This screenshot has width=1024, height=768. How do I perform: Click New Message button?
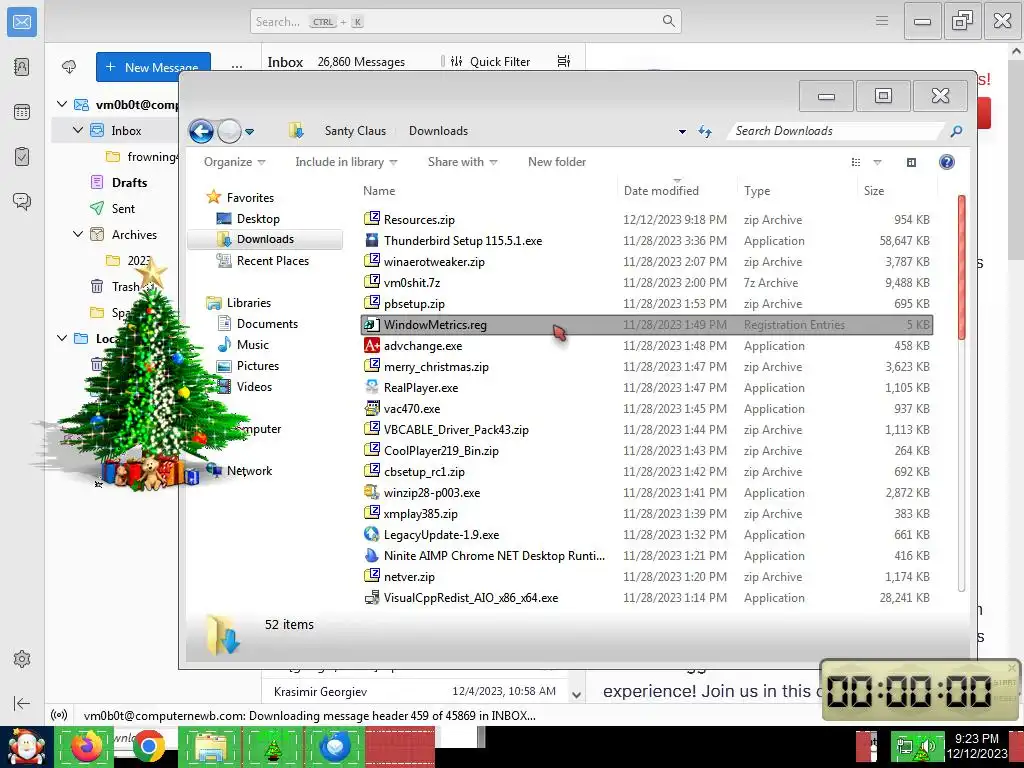tap(153, 67)
